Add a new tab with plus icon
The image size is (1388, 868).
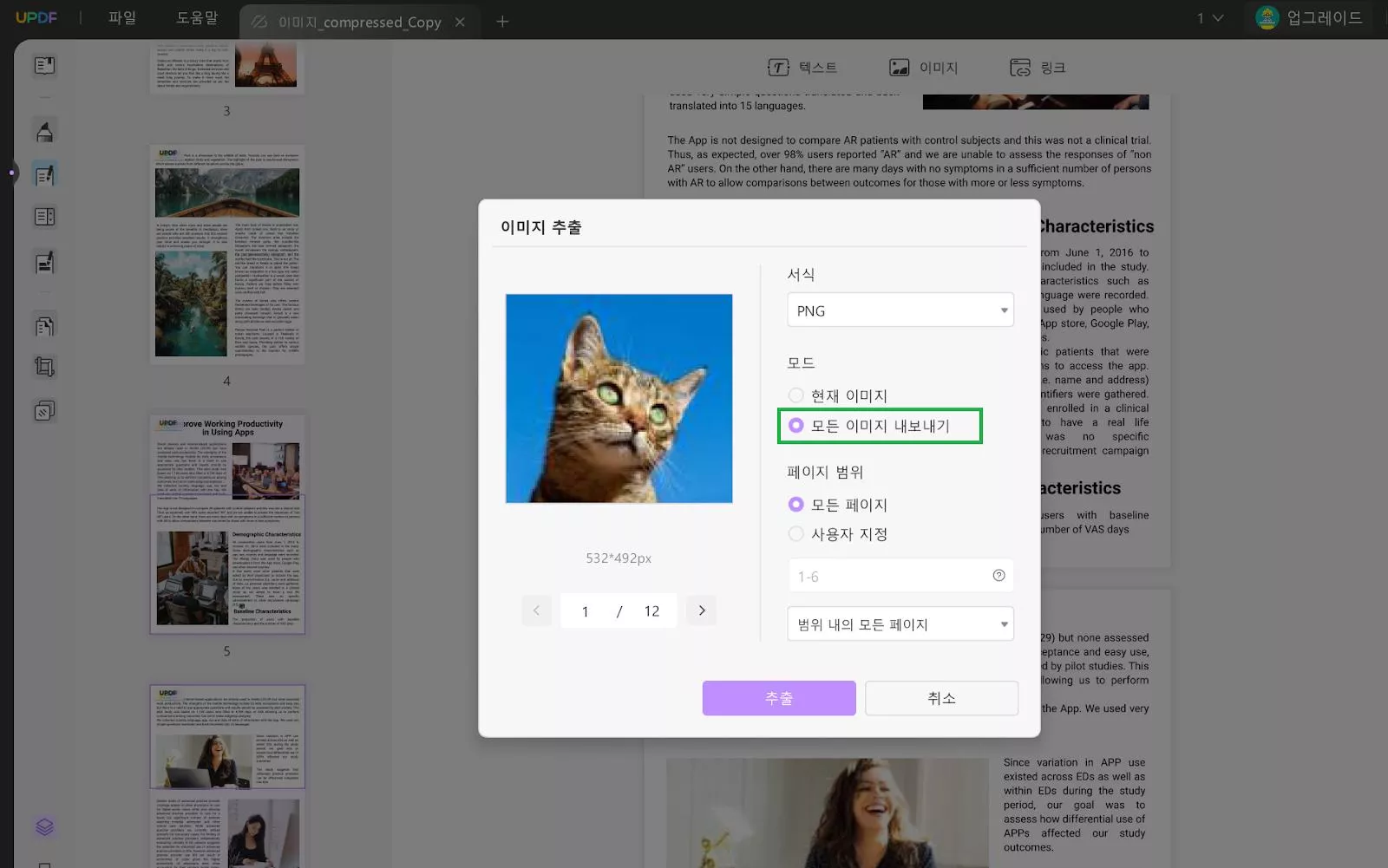click(x=502, y=22)
